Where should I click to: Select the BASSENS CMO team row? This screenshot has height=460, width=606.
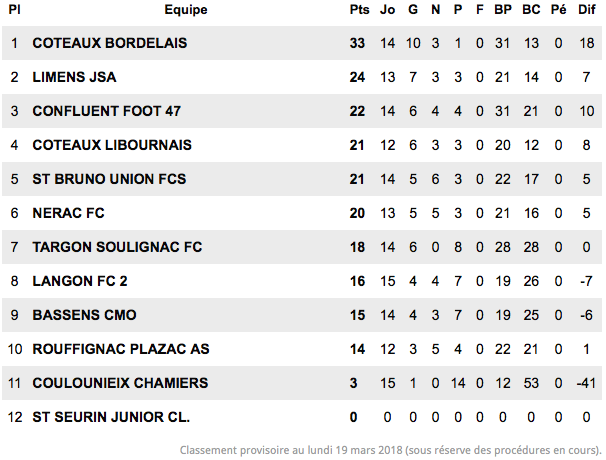click(302, 315)
